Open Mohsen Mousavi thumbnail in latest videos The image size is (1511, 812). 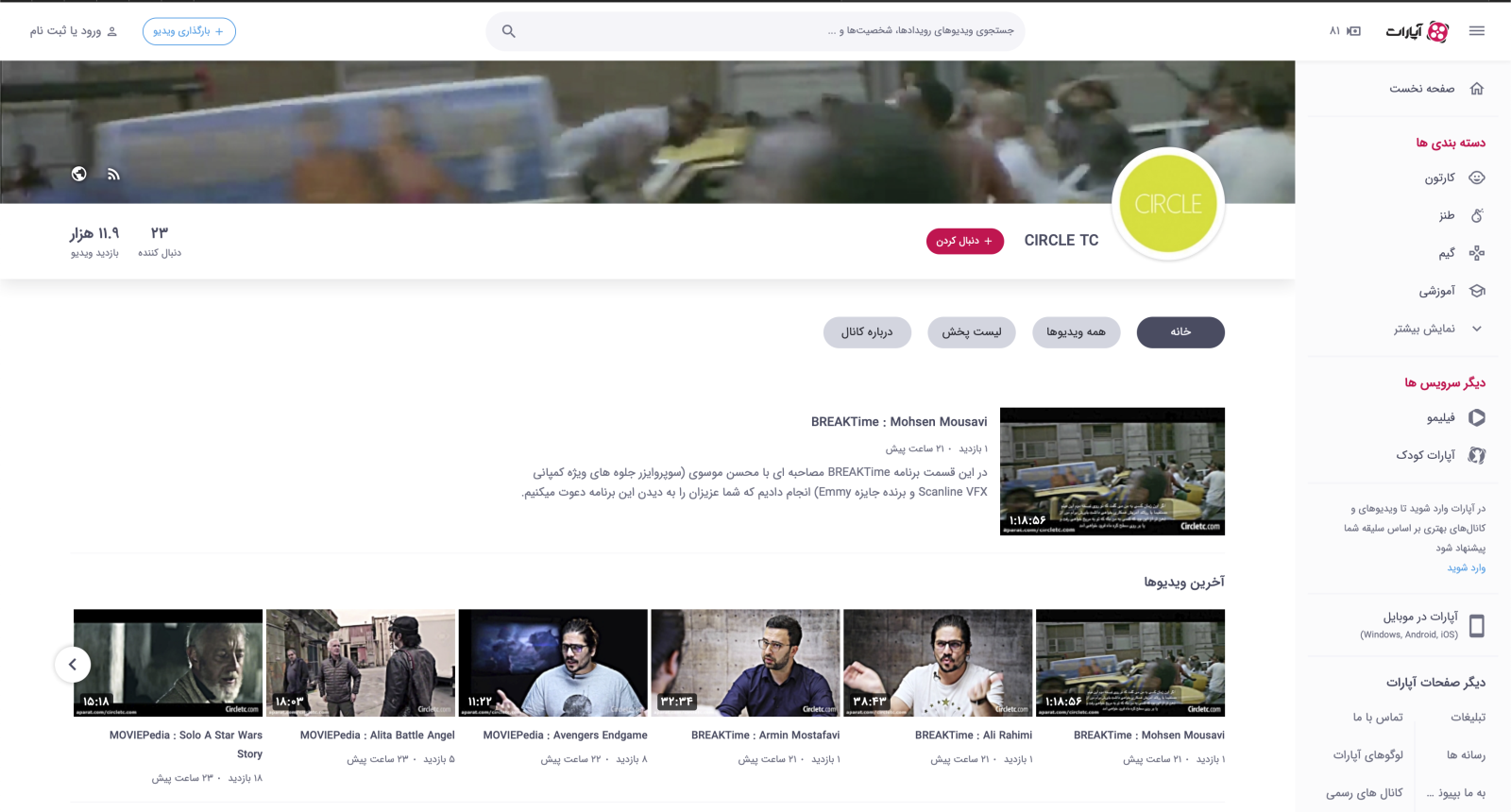[1130, 663]
